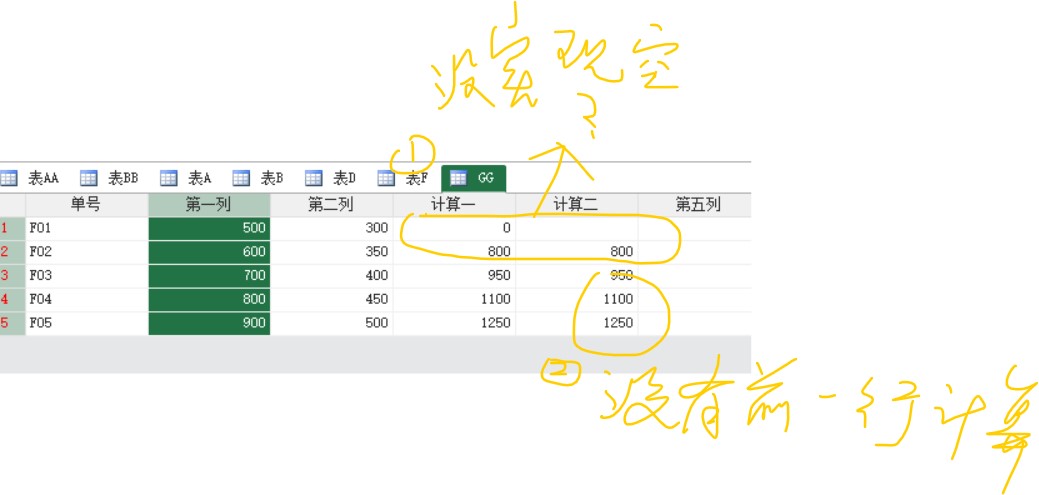
Task: Switch to the 表B tab
Action: (258, 178)
